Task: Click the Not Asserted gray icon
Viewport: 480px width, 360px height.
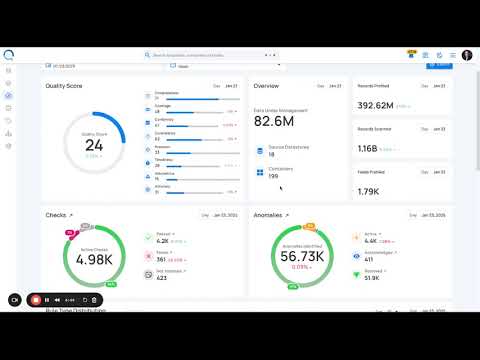Action: pos(148,274)
